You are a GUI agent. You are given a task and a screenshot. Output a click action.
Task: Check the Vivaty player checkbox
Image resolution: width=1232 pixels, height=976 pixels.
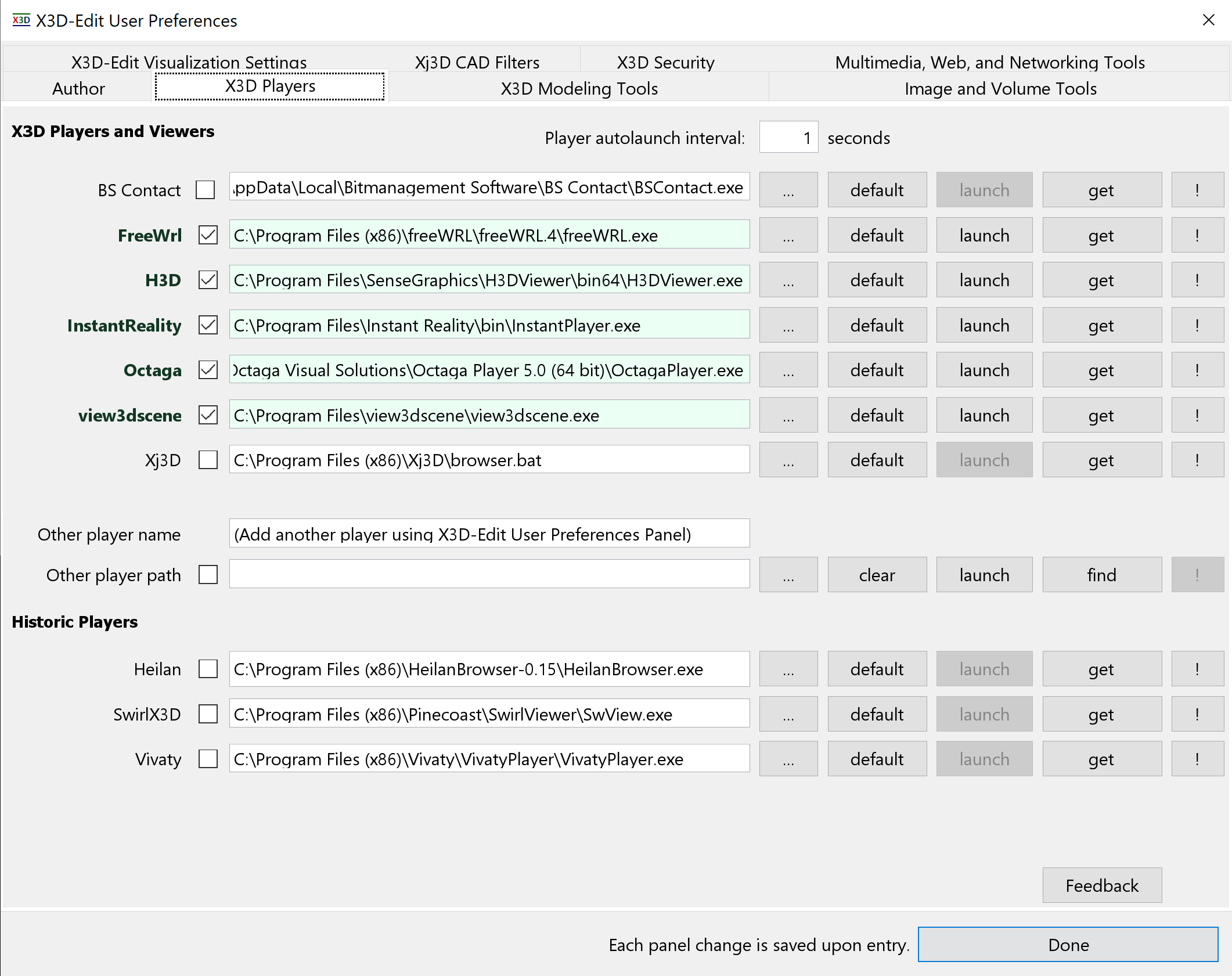click(208, 759)
